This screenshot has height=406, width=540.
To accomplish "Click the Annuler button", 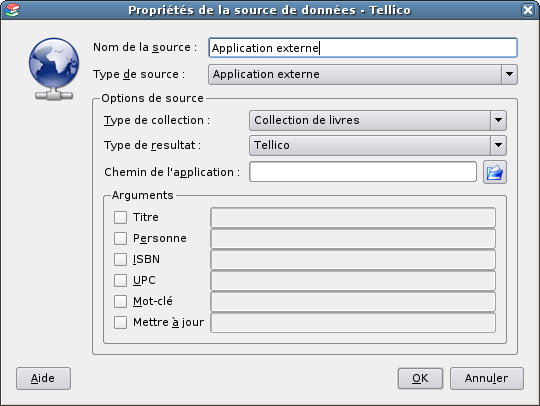I will coord(487,378).
